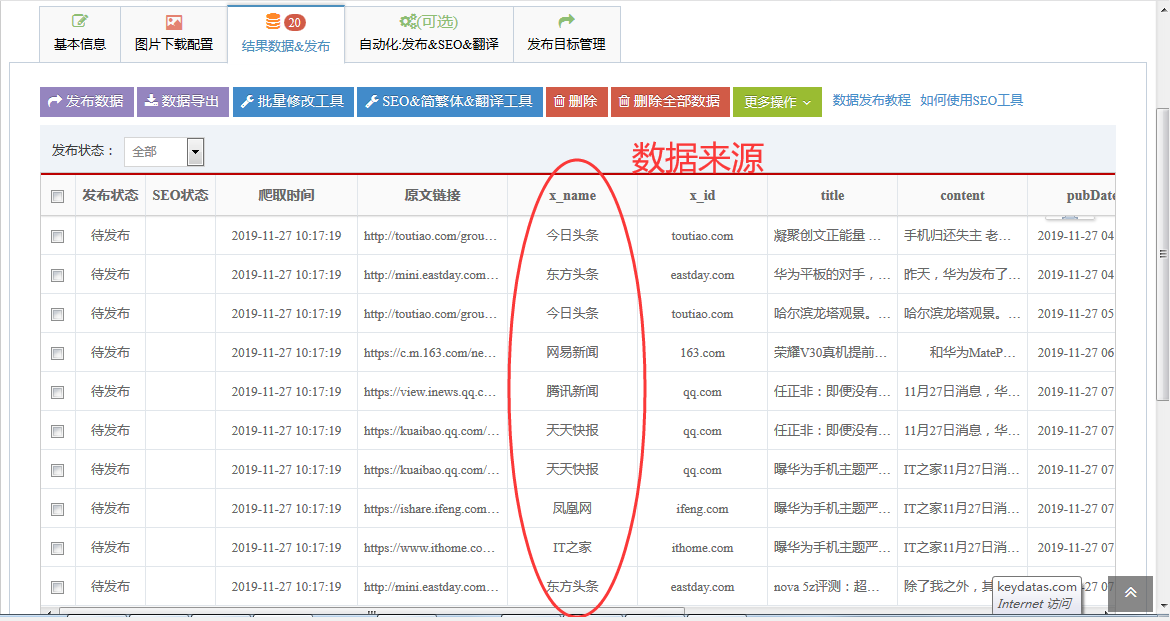Viewport: 1170px width, 621px height.
Task: Click the https://ishare.ifeng.com link cell
Action: click(431, 508)
